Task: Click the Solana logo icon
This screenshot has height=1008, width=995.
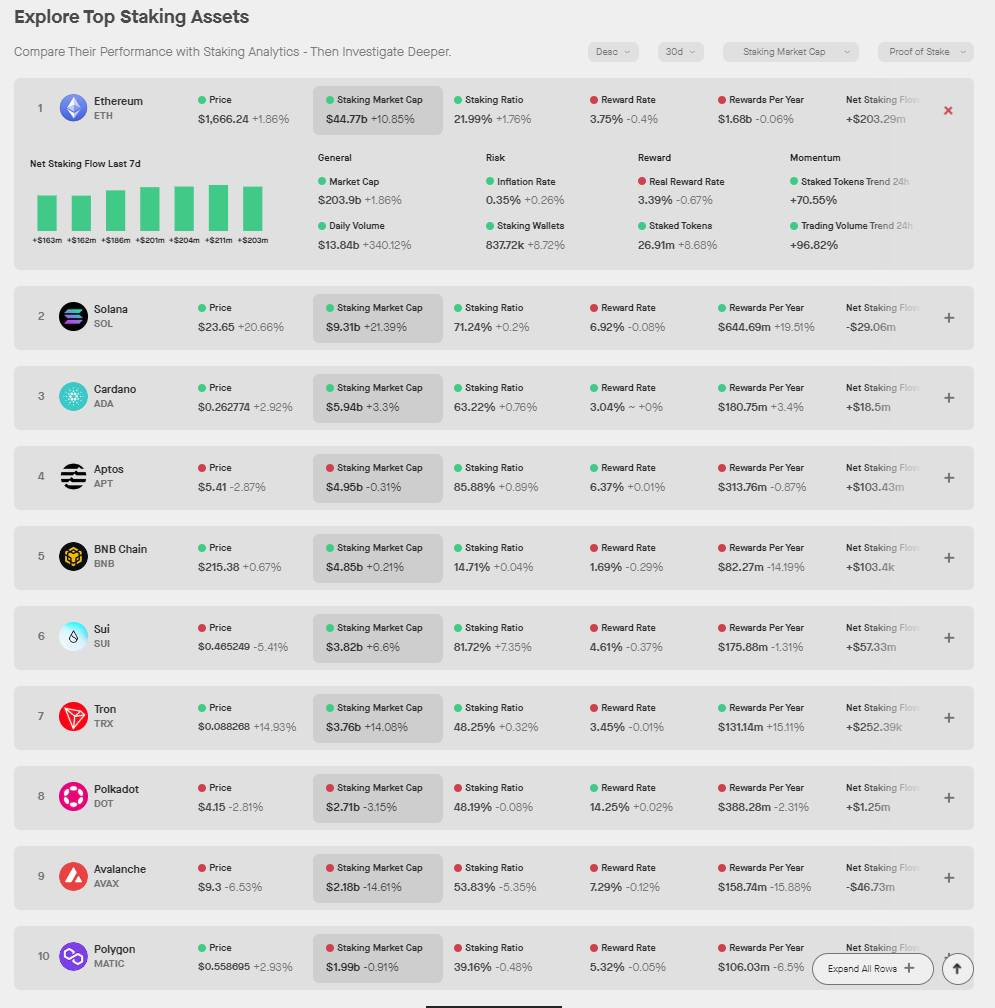Action: [x=73, y=316]
